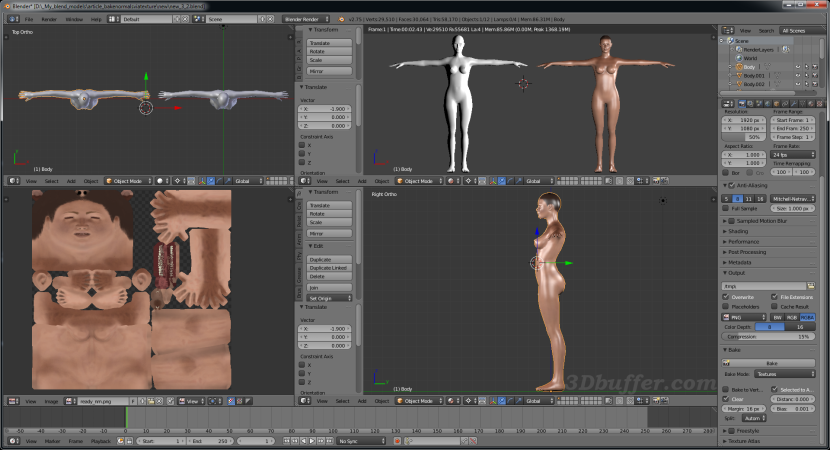
Task: Click the output folder browse icon
Action: click(x=812, y=286)
